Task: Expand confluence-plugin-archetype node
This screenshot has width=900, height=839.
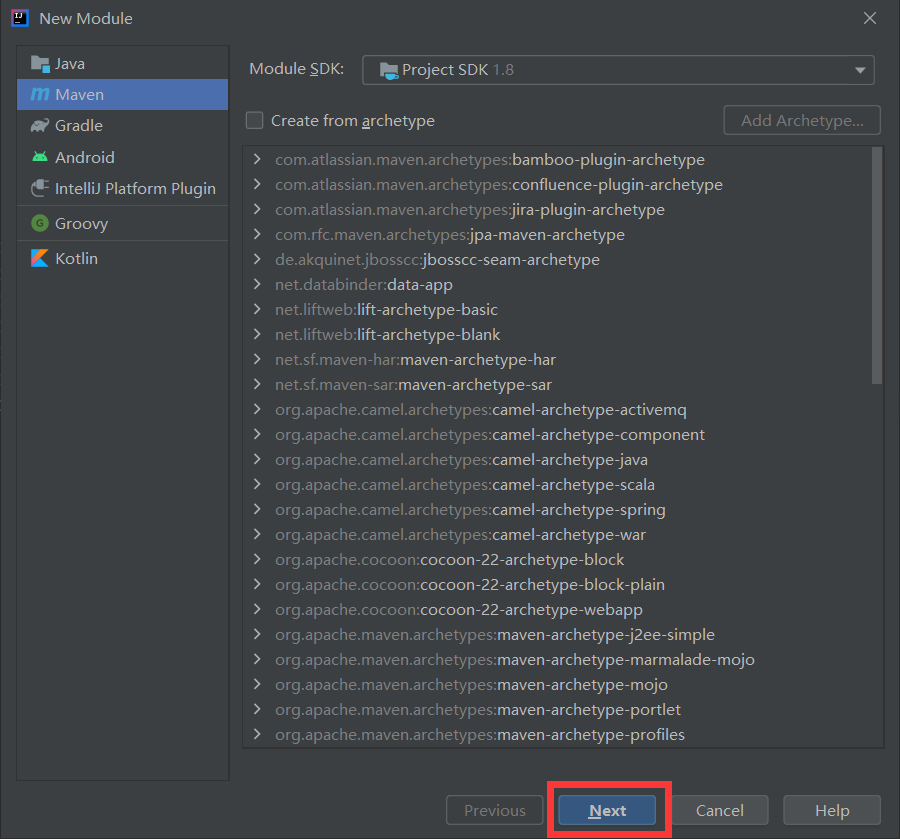Action: coord(257,184)
